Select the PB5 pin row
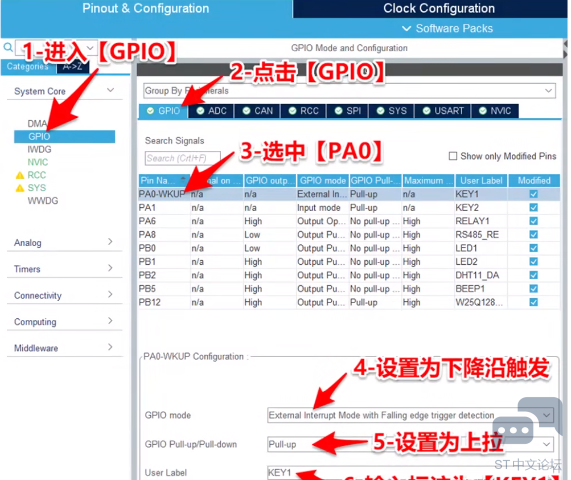 coord(349,288)
